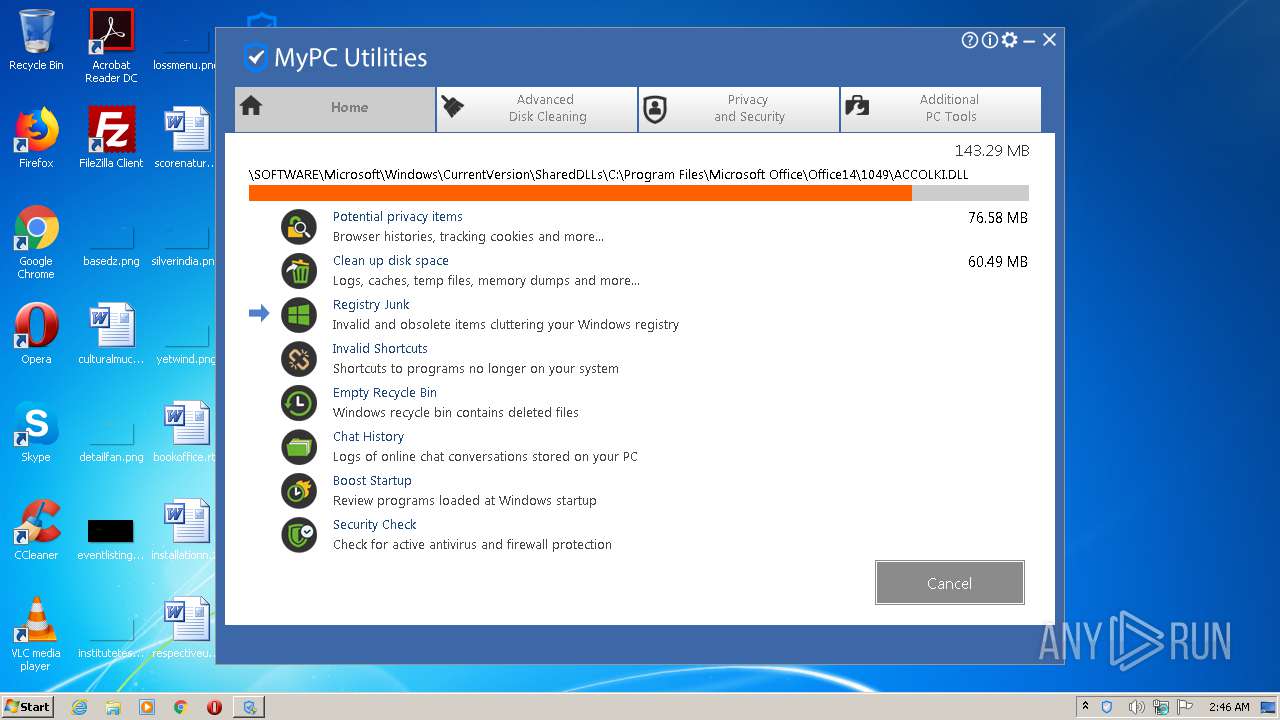Switch to the Home tab
The image size is (1280, 720).
[335, 108]
